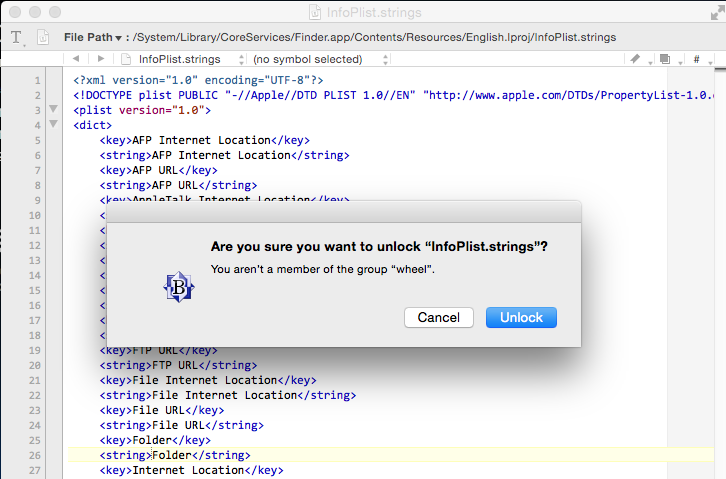Place cursor in the 'Folder' string on line 26

click(x=172, y=455)
